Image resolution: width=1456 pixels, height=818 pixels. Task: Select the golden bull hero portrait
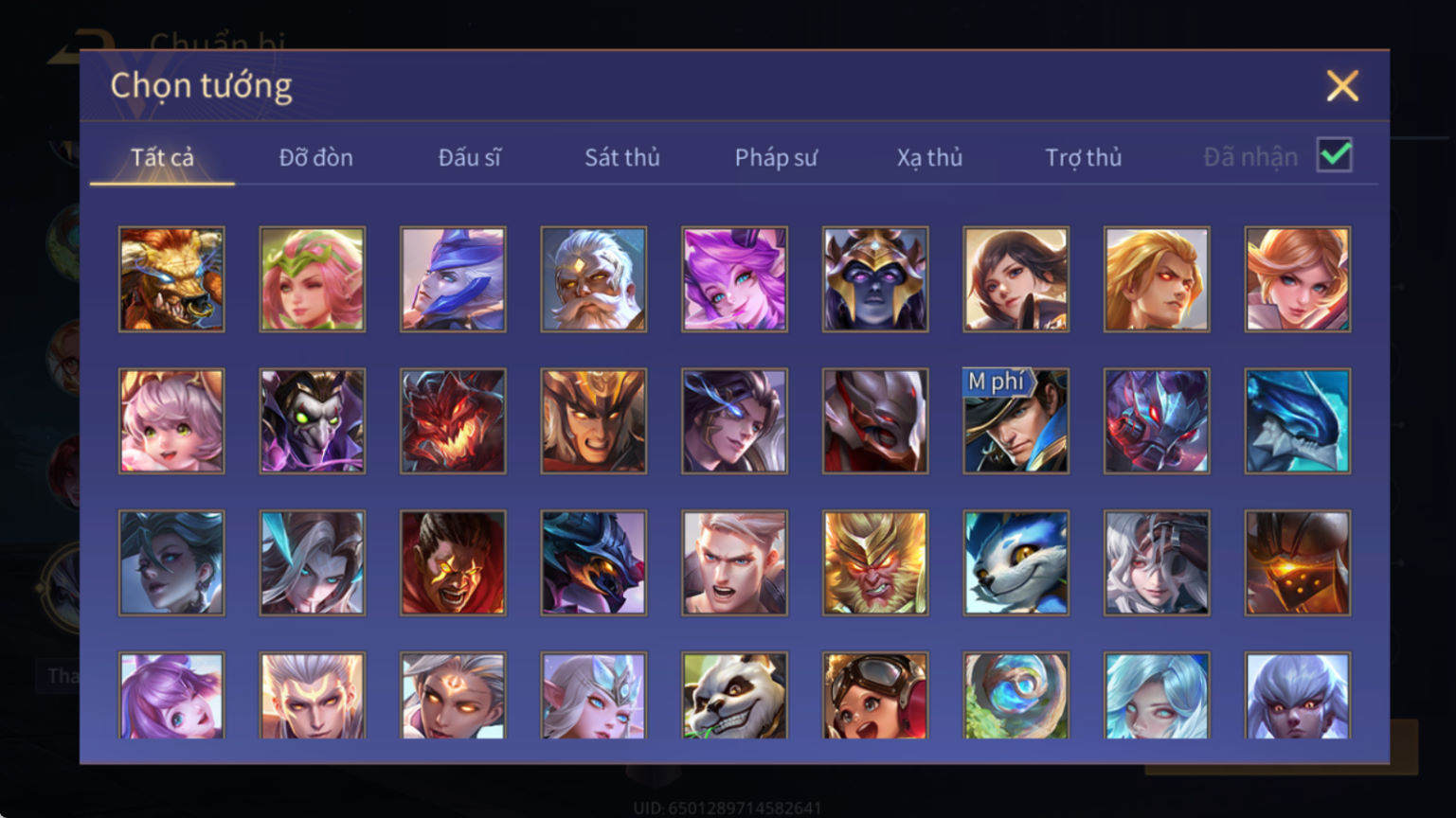point(171,279)
